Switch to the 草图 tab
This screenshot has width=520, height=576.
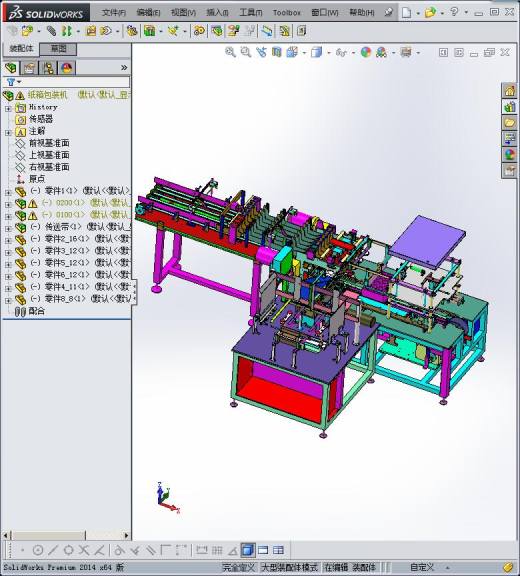[x=58, y=49]
